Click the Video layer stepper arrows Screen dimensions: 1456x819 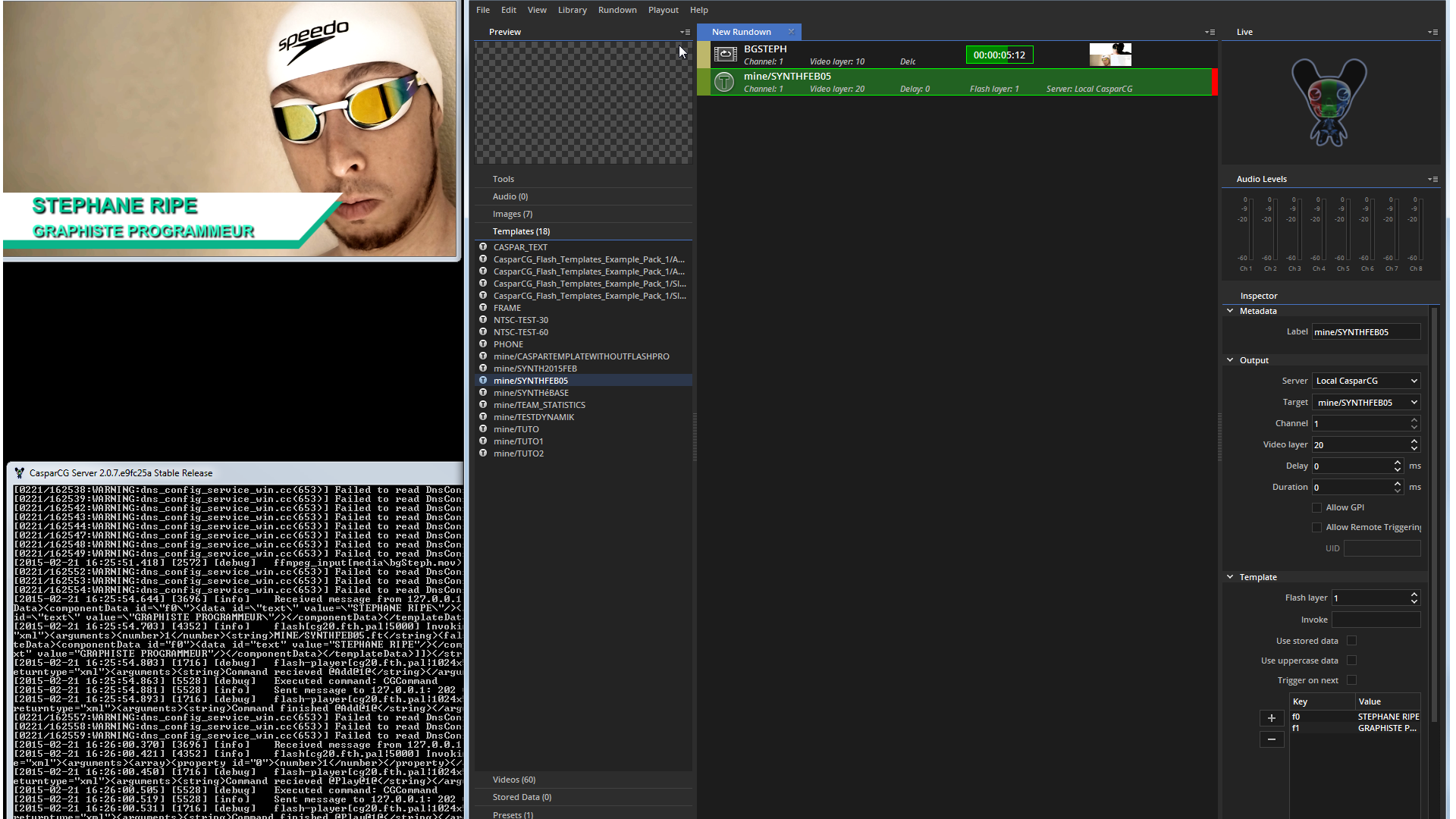pyautogui.click(x=1414, y=444)
